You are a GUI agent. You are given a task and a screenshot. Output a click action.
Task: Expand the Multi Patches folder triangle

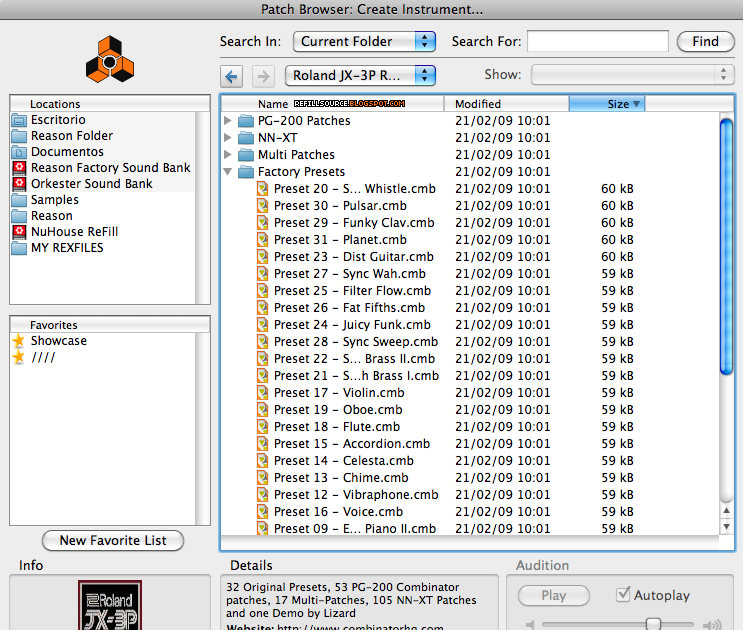click(228, 155)
